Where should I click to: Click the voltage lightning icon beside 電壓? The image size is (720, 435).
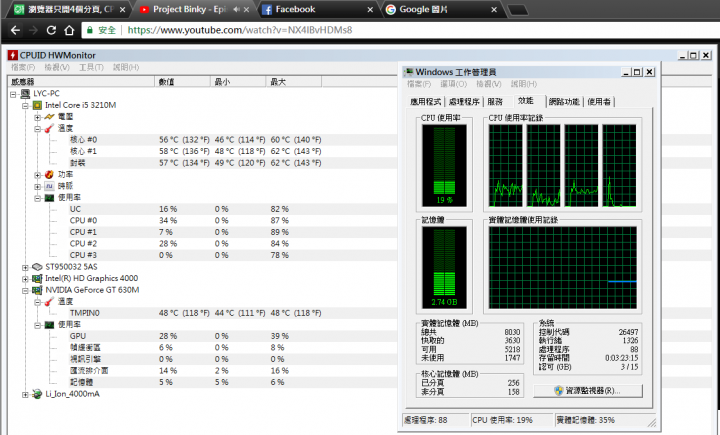click(x=49, y=117)
